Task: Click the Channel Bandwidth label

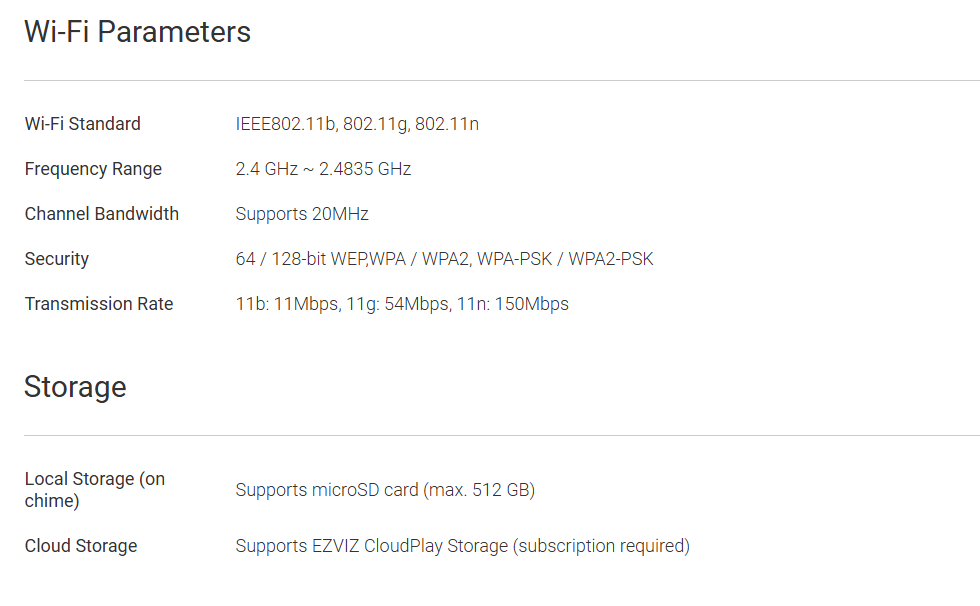Action: pos(101,214)
